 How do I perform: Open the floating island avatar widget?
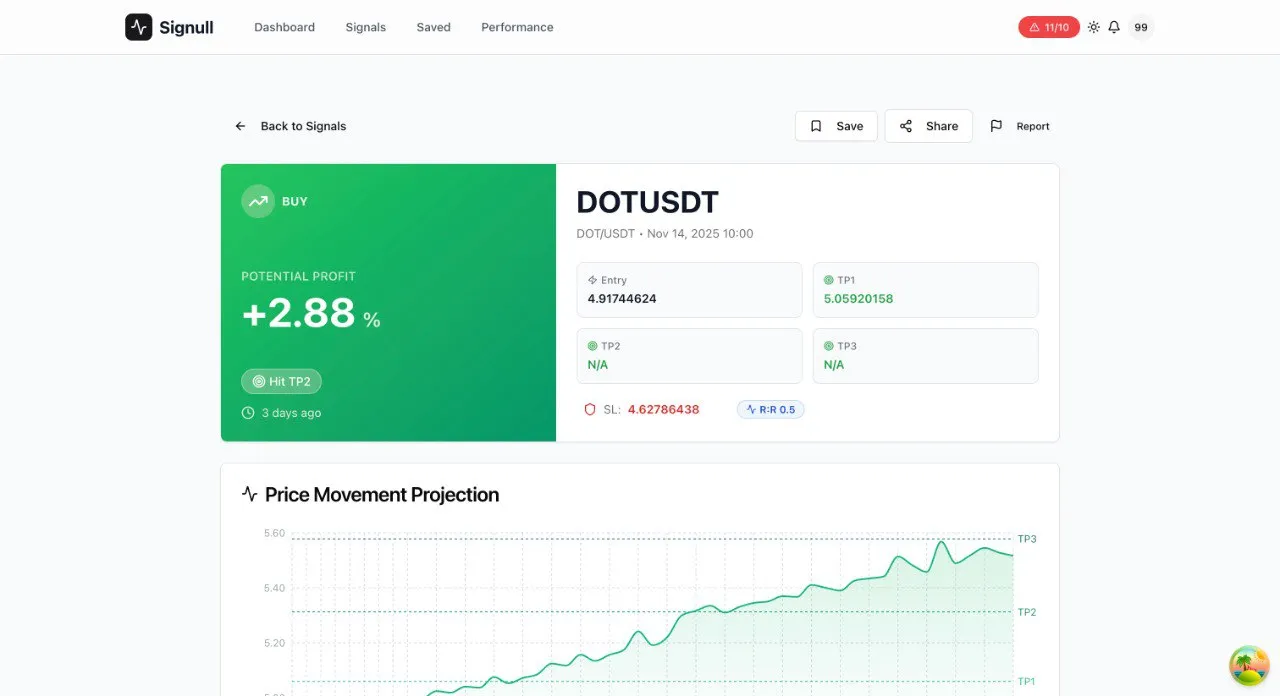pyautogui.click(x=1248, y=666)
